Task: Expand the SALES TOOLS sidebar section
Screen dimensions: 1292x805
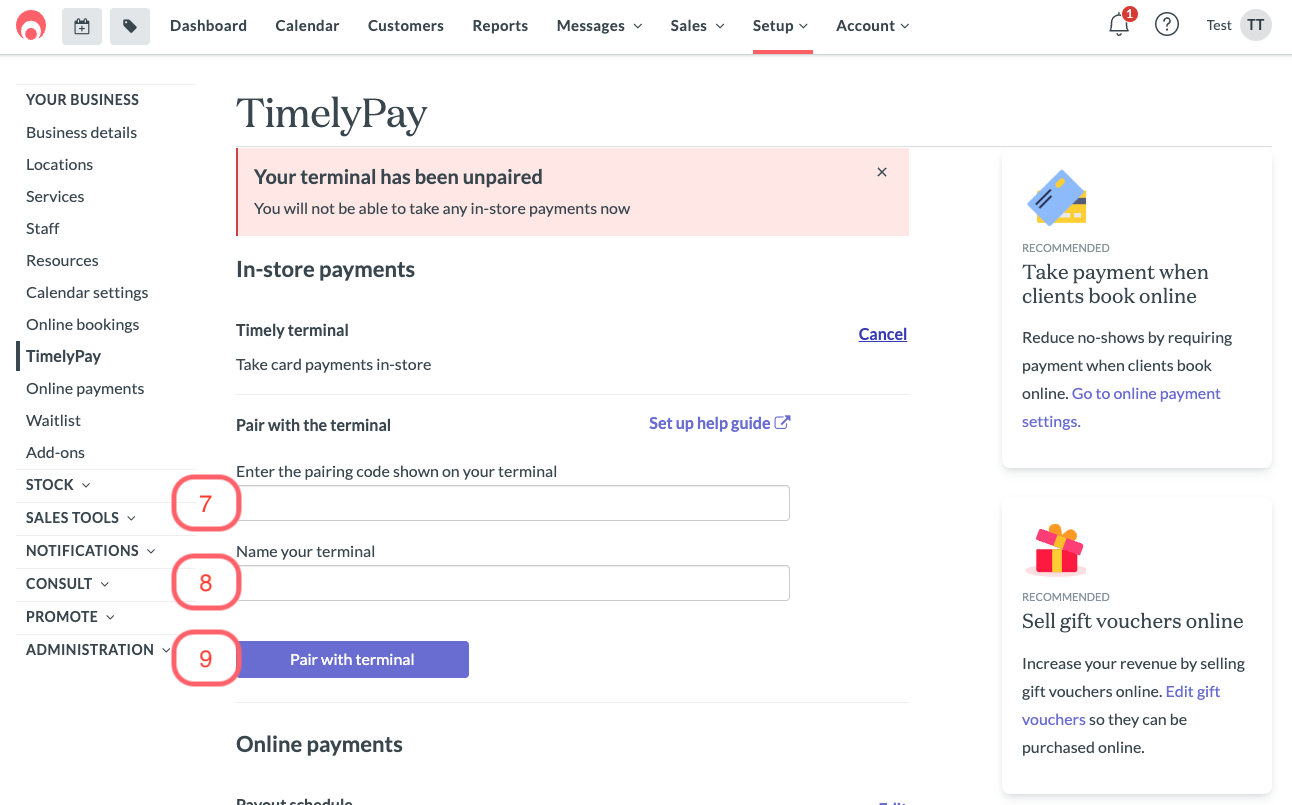Action: pos(81,518)
